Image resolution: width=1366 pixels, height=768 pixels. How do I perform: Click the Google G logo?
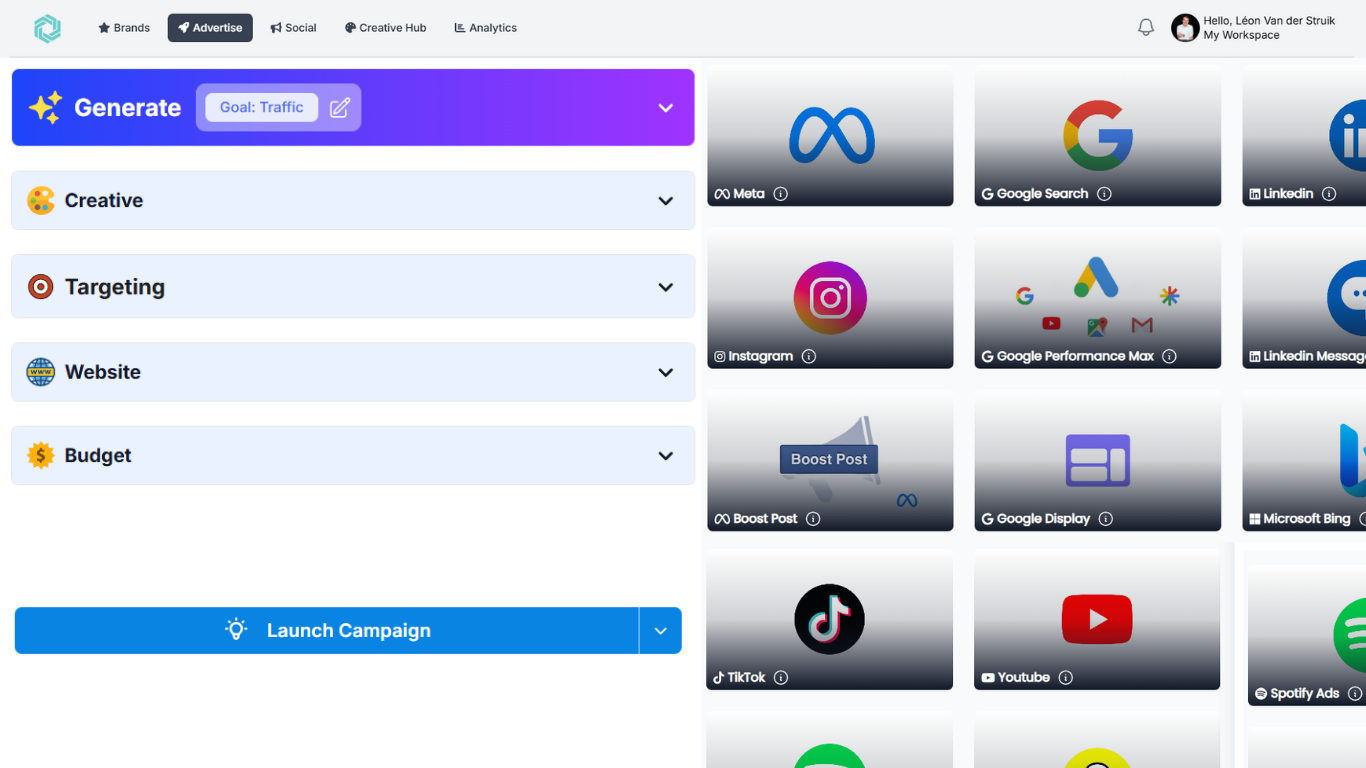(x=1097, y=135)
